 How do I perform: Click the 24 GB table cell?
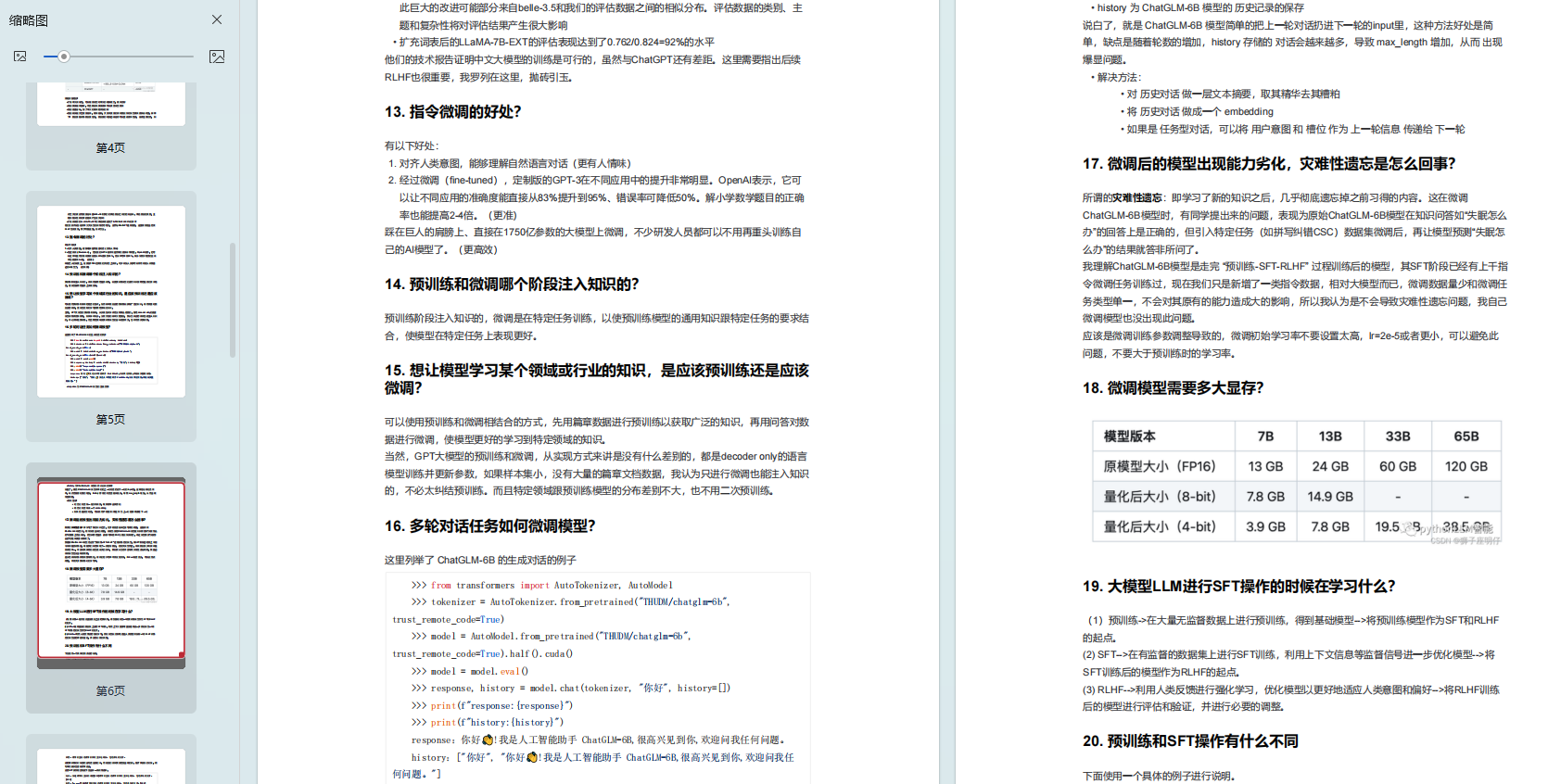(1330, 466)
